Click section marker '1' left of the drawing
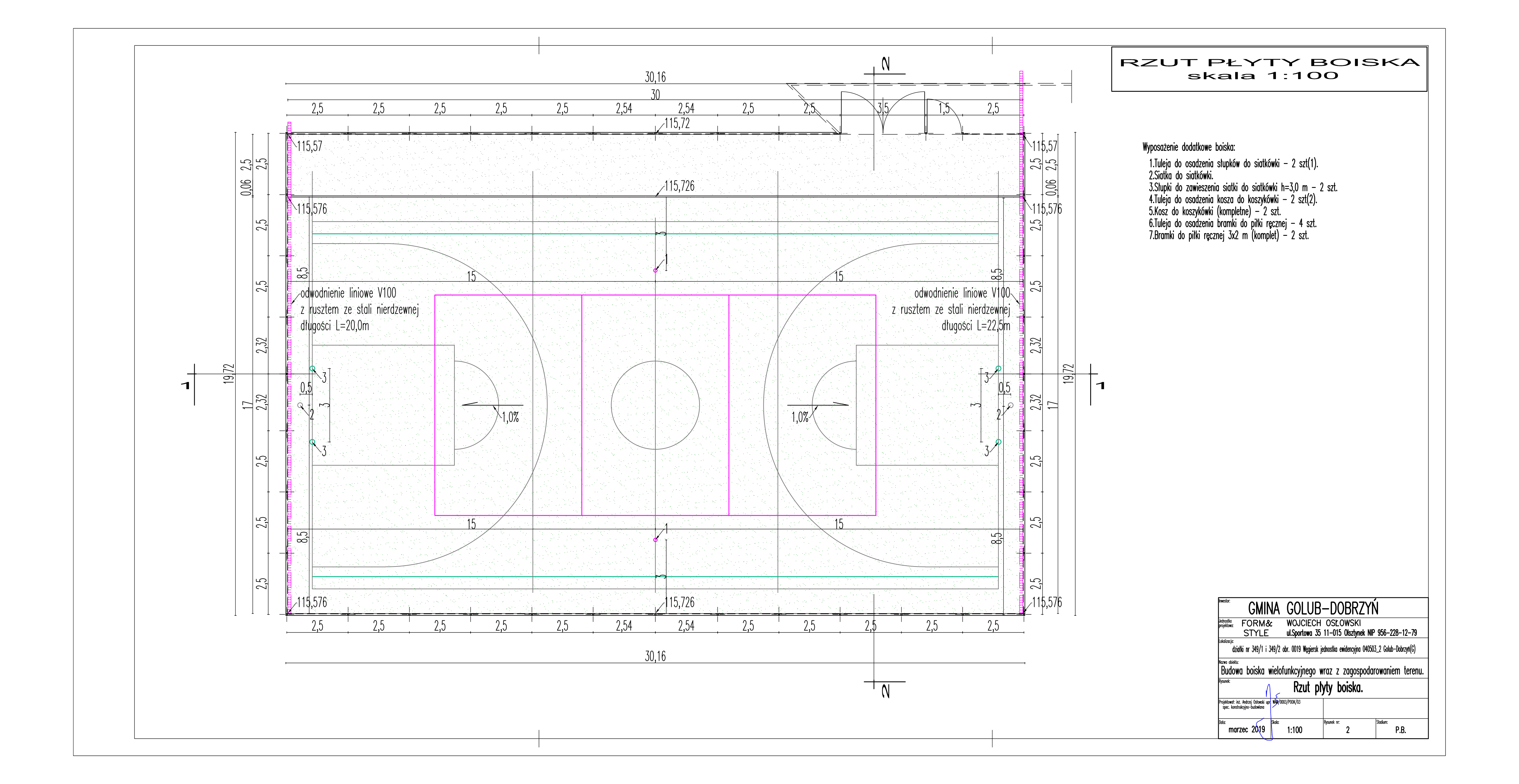Image resolution: width=1519 pixels, height=784 pixels. click(x=186, y=385)
